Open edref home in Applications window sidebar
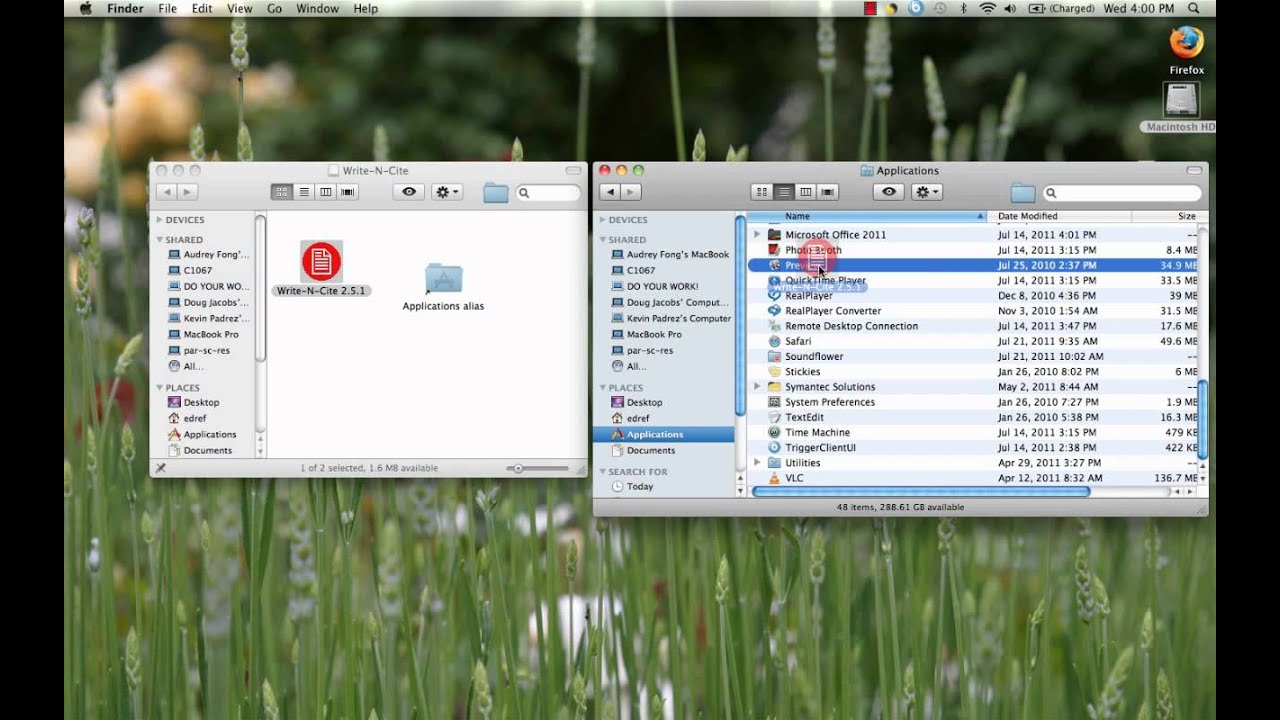The image size is (1280, 720). pos(638,418)
